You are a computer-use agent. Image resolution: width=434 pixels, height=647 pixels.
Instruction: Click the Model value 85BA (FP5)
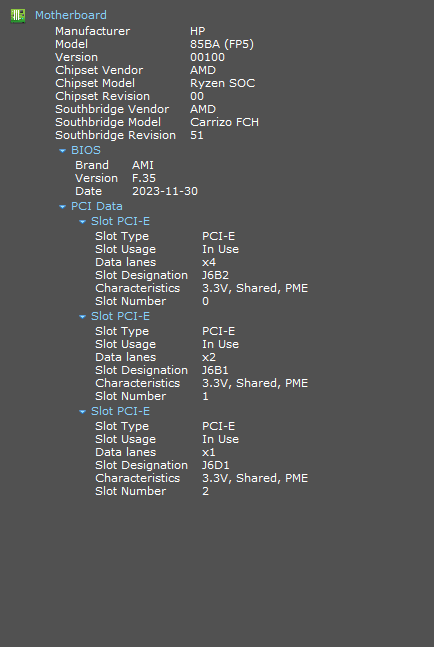tap(222, 44)
